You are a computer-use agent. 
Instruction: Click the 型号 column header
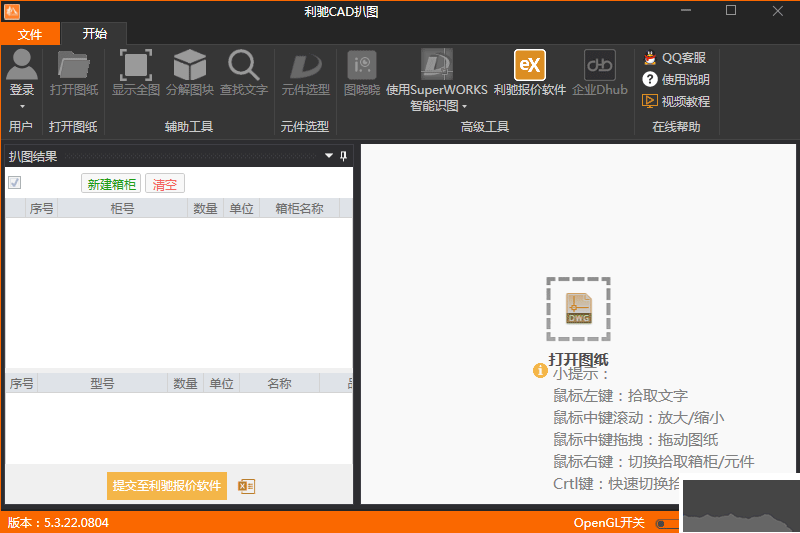tap(103, 383)
